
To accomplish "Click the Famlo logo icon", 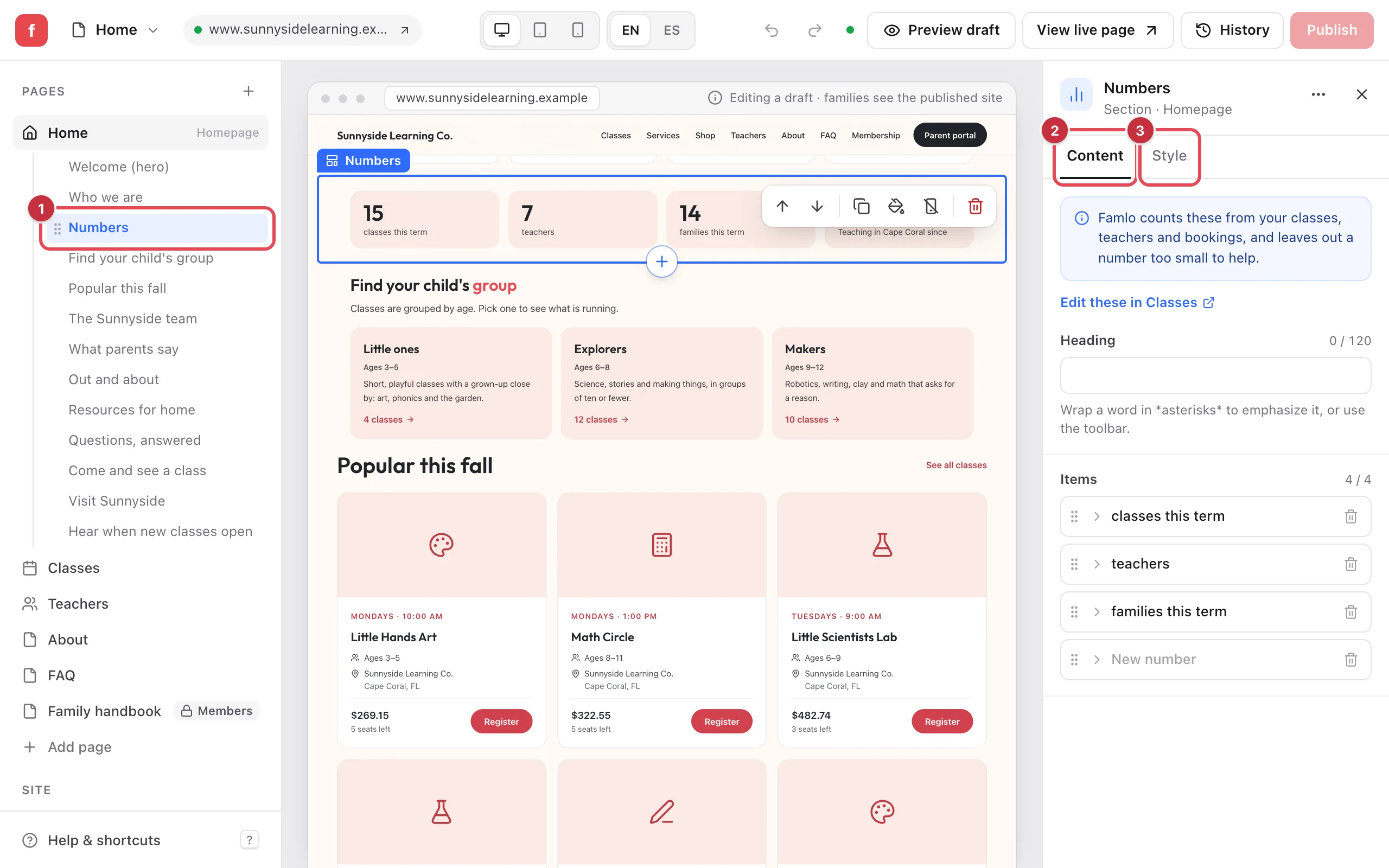I will click(x=31, y=30).
